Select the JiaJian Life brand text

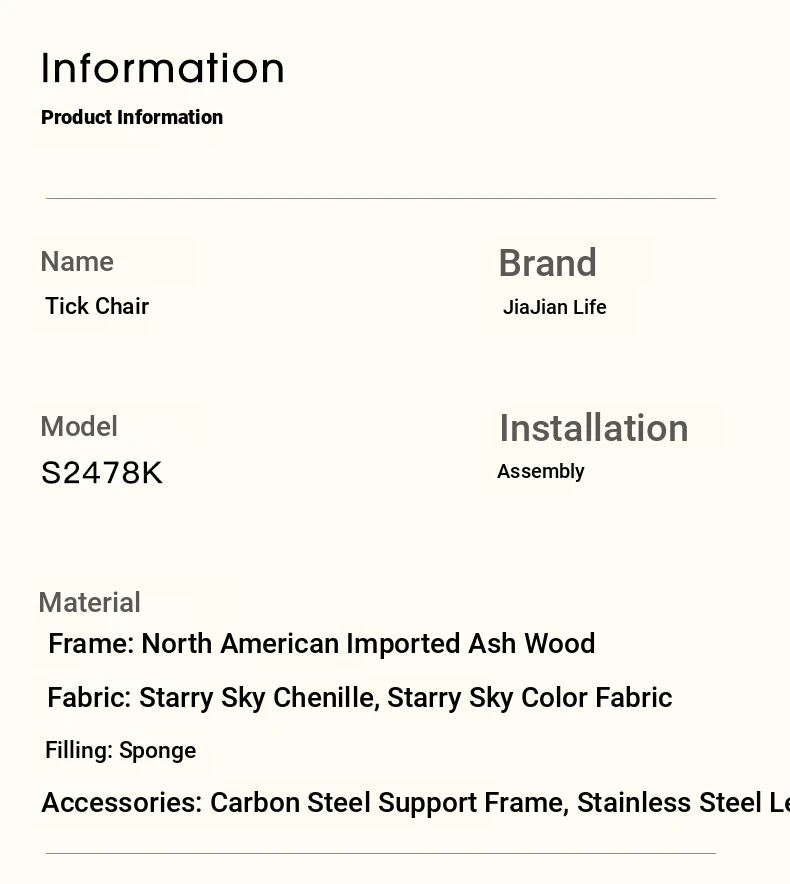(554, 307)
